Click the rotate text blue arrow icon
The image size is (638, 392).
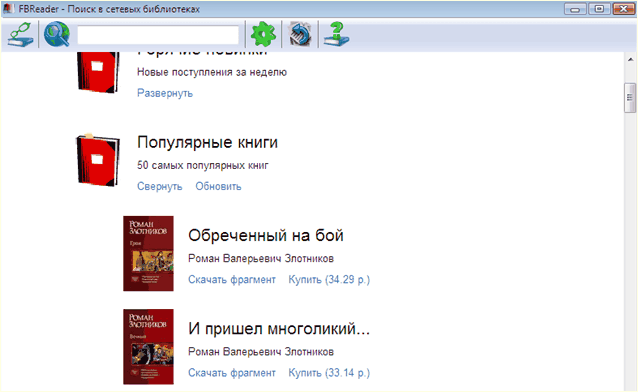pyautogui.click(x=300, y=34)
